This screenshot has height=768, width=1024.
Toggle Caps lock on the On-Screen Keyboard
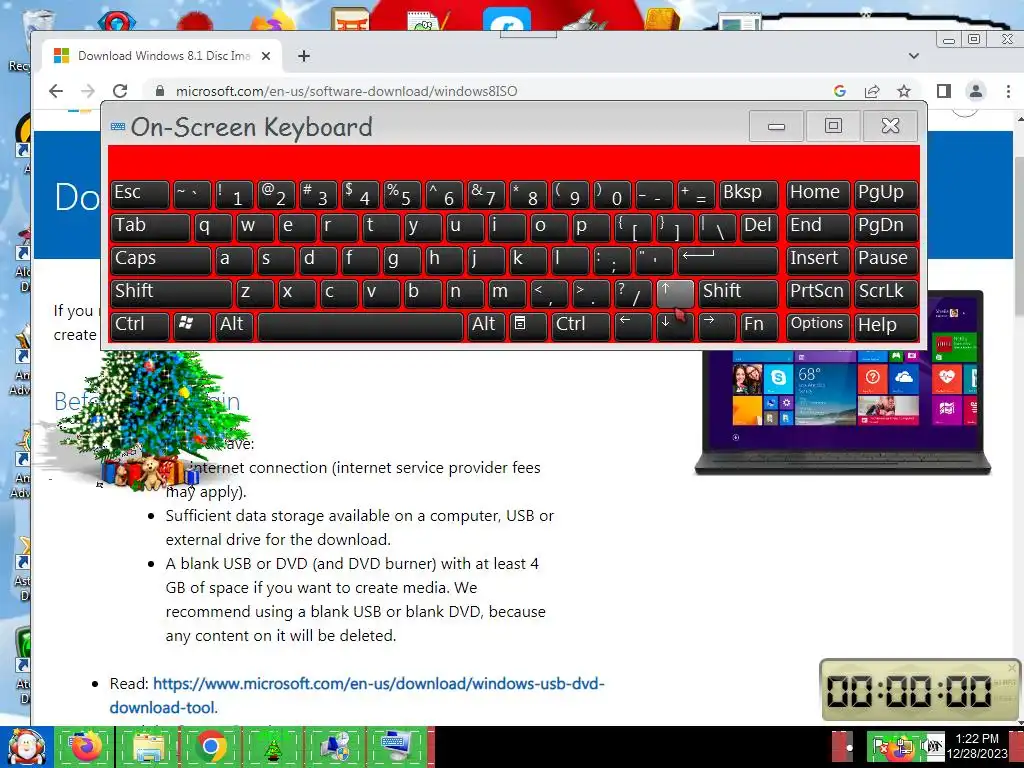click(161, 260)
